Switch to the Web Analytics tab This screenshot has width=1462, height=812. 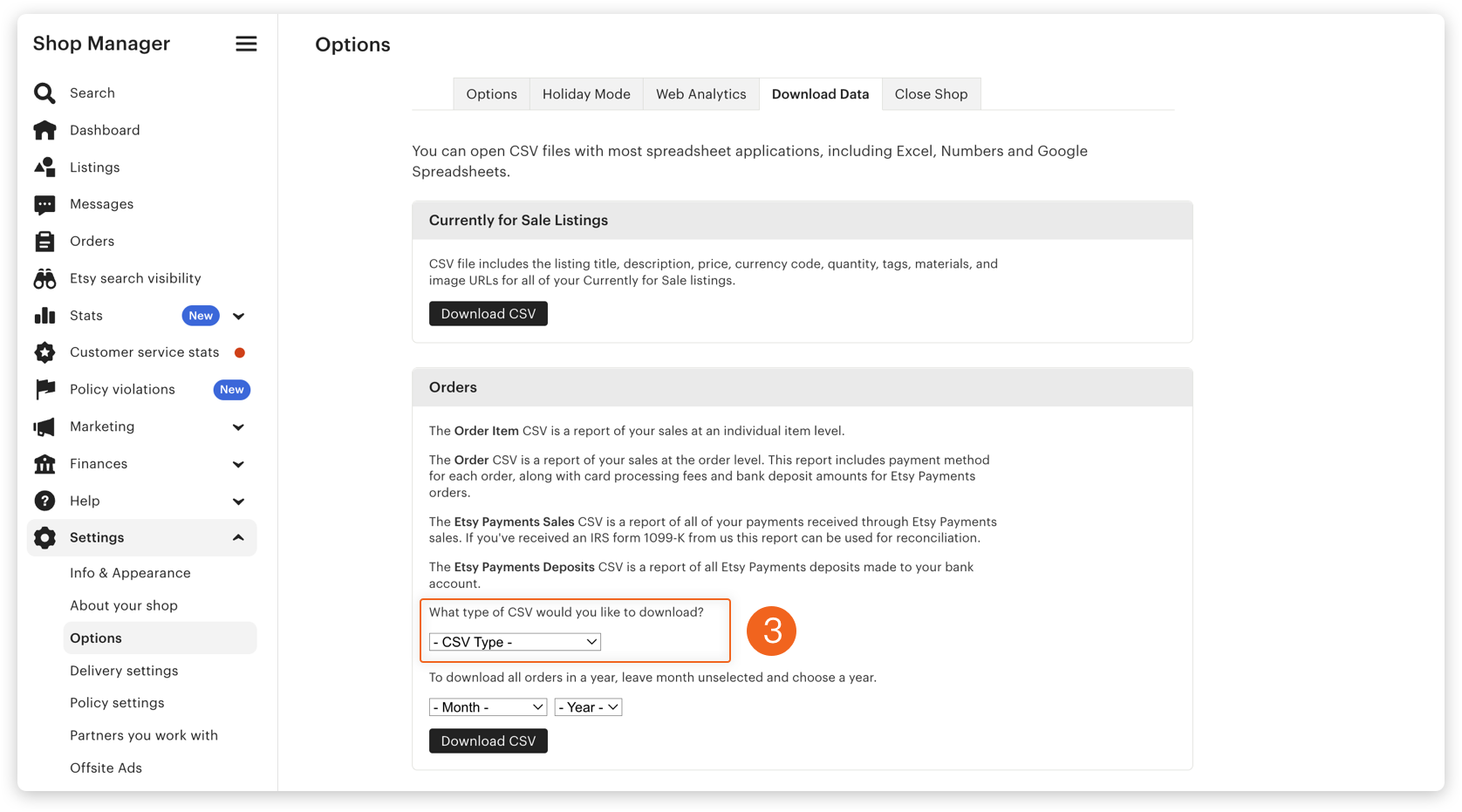pyautogui.click(x=700, y=94)
